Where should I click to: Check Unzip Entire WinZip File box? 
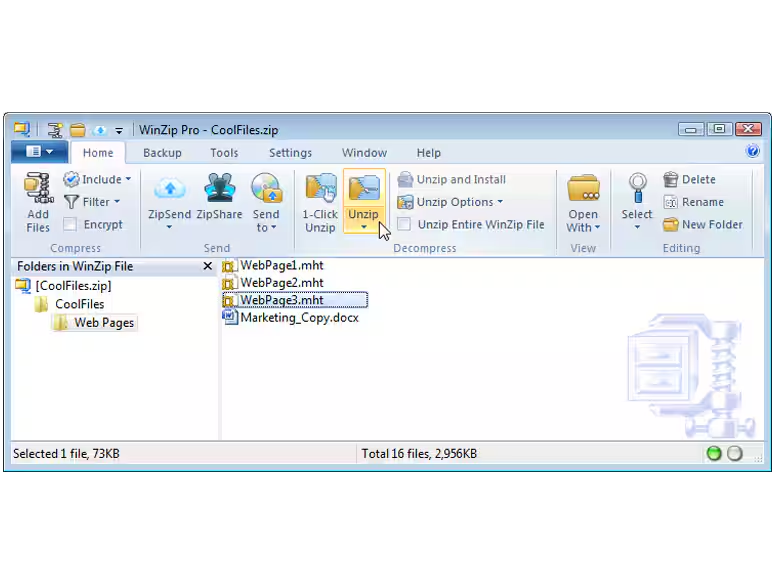[404, 224]
